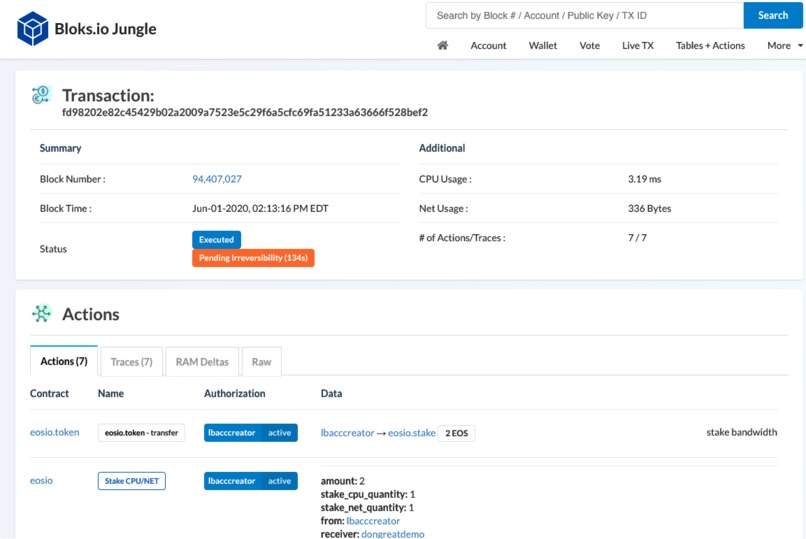This screenshot has height=539, width=806.
Task: Click the stake_net_quantity: 1 line
Action: click(x=368, y=507)
